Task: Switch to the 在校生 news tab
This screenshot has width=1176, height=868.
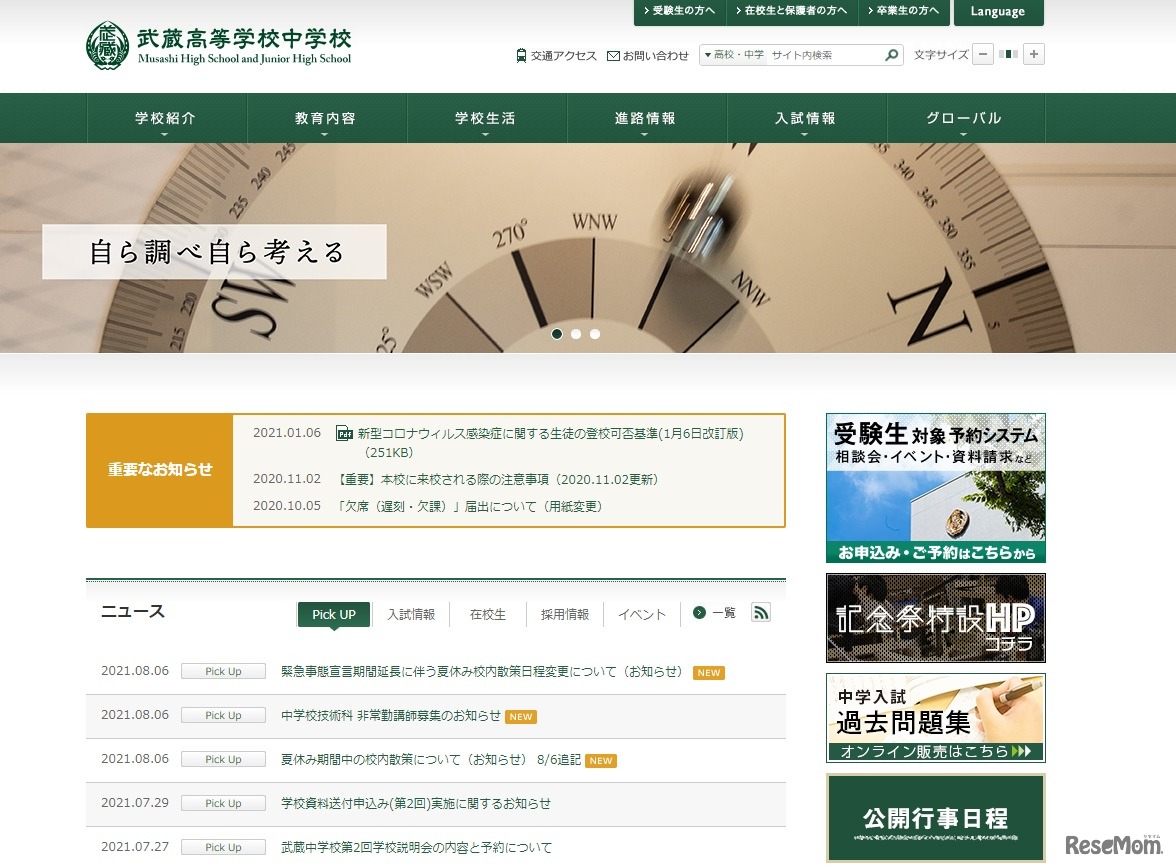Action: [x=487, y=615]
